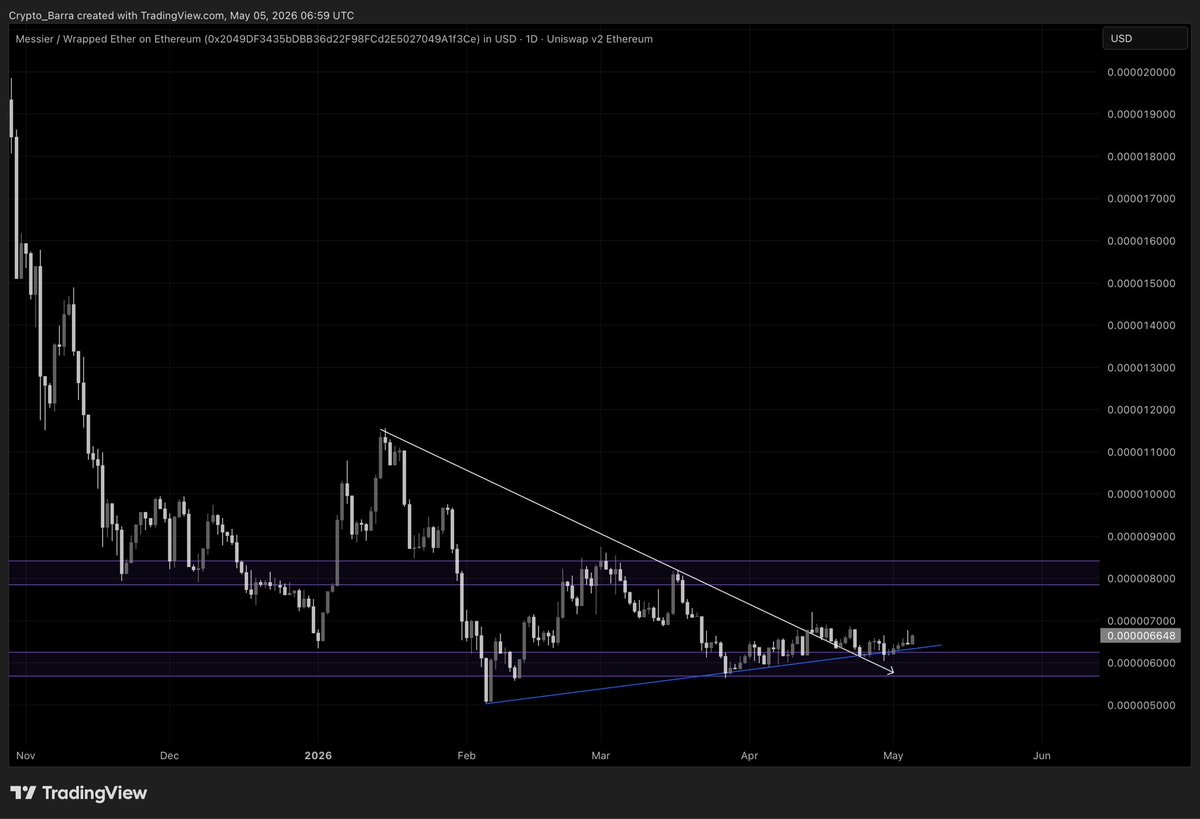Screen dimensions: 1200x819
Task: Click price axis label 0.000005000
Action: pyautogui.click(x=1143, y=706)
